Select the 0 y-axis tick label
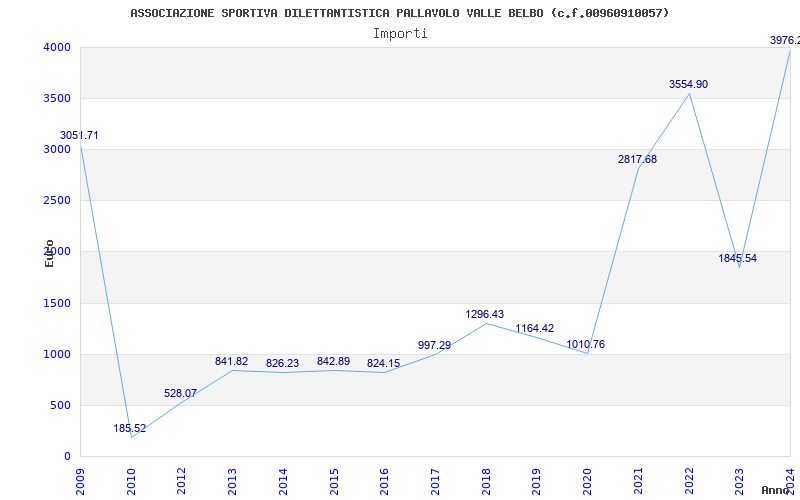 (67, 457)
